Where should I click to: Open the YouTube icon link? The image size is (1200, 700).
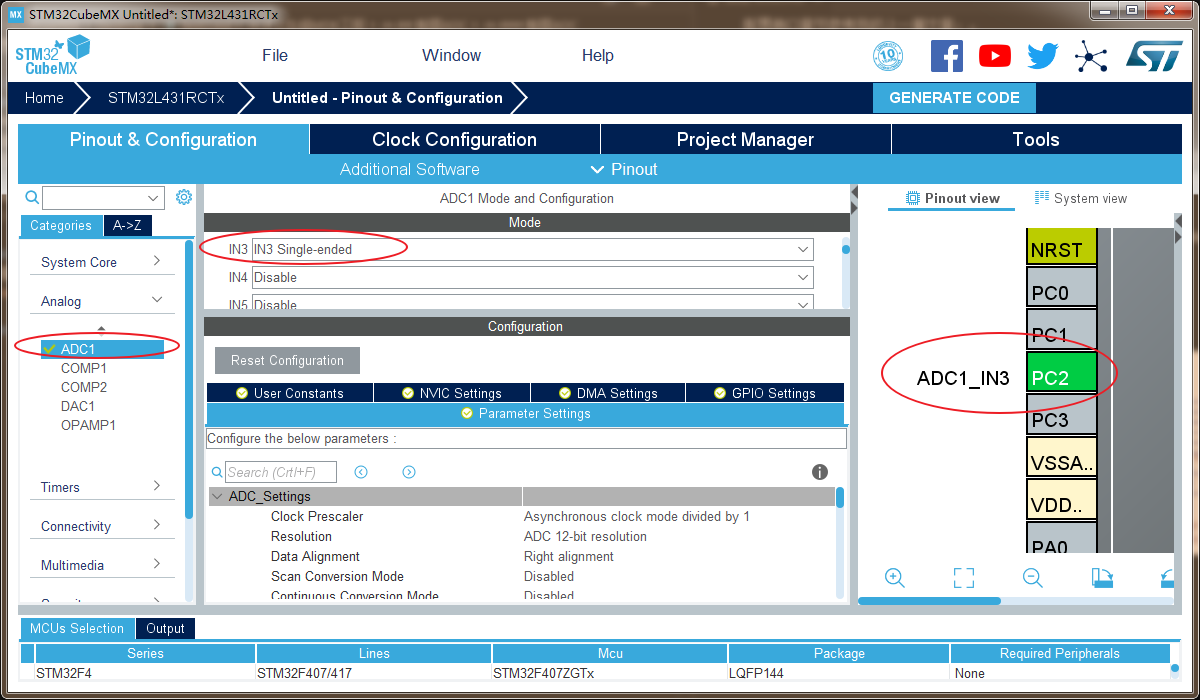994,55
